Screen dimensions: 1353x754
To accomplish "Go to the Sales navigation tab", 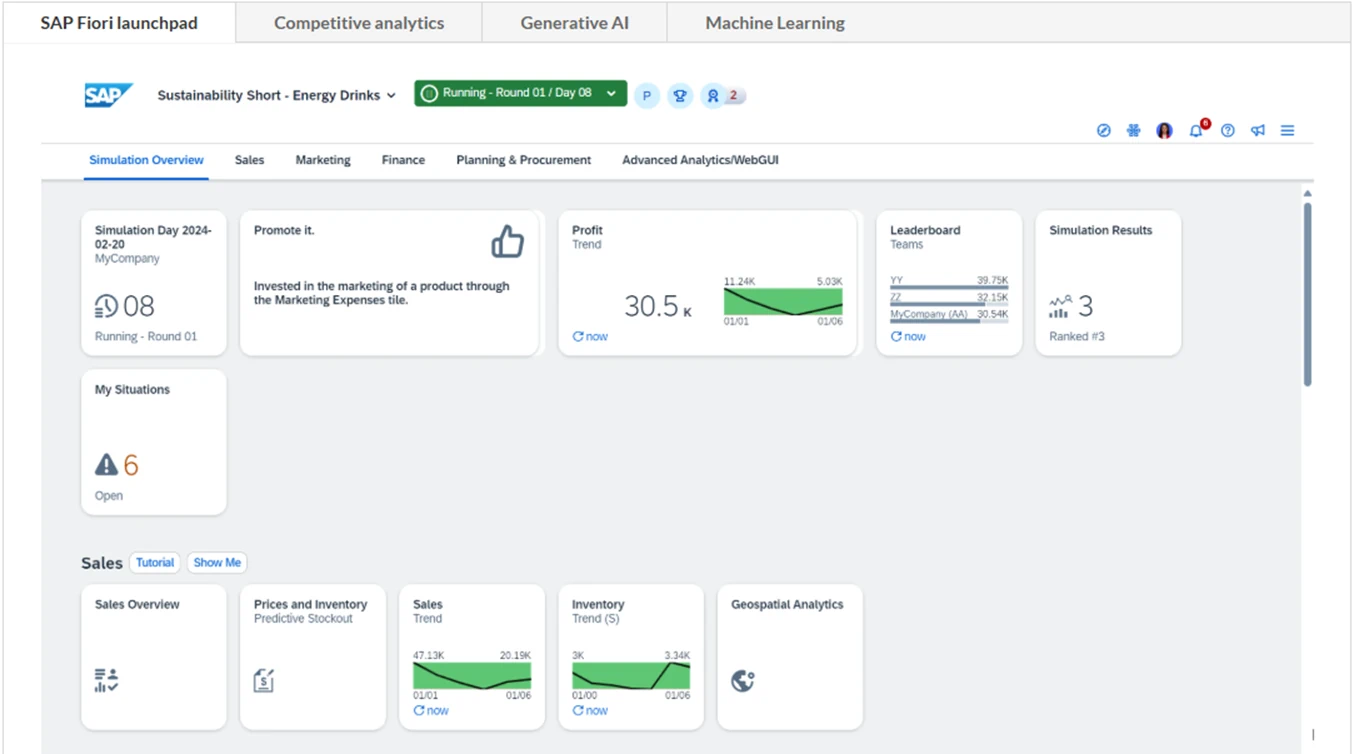I will 249,160.
